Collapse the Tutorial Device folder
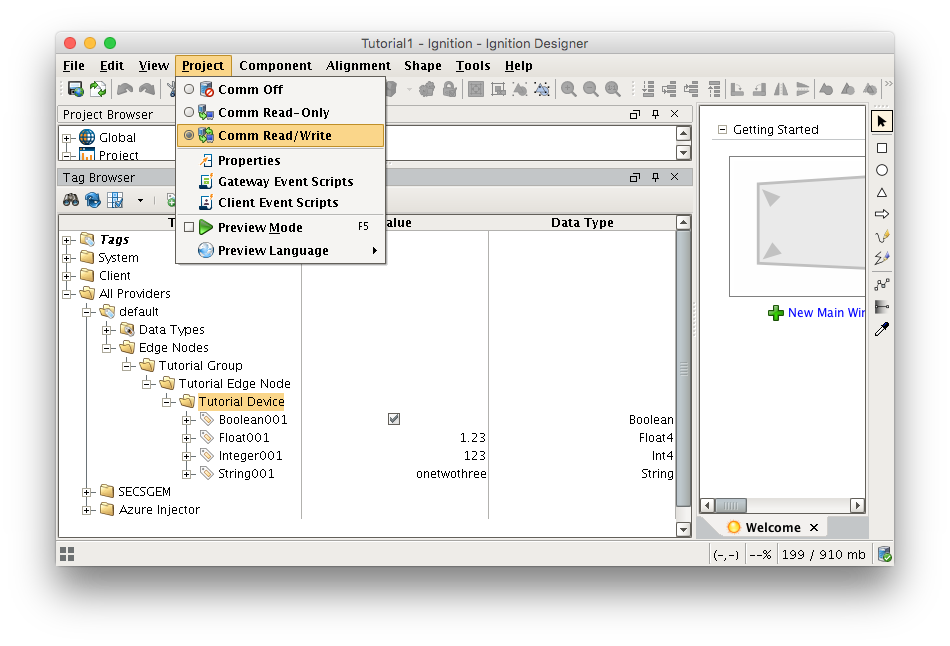Screen dimensions: 950x646 [167, 402]
